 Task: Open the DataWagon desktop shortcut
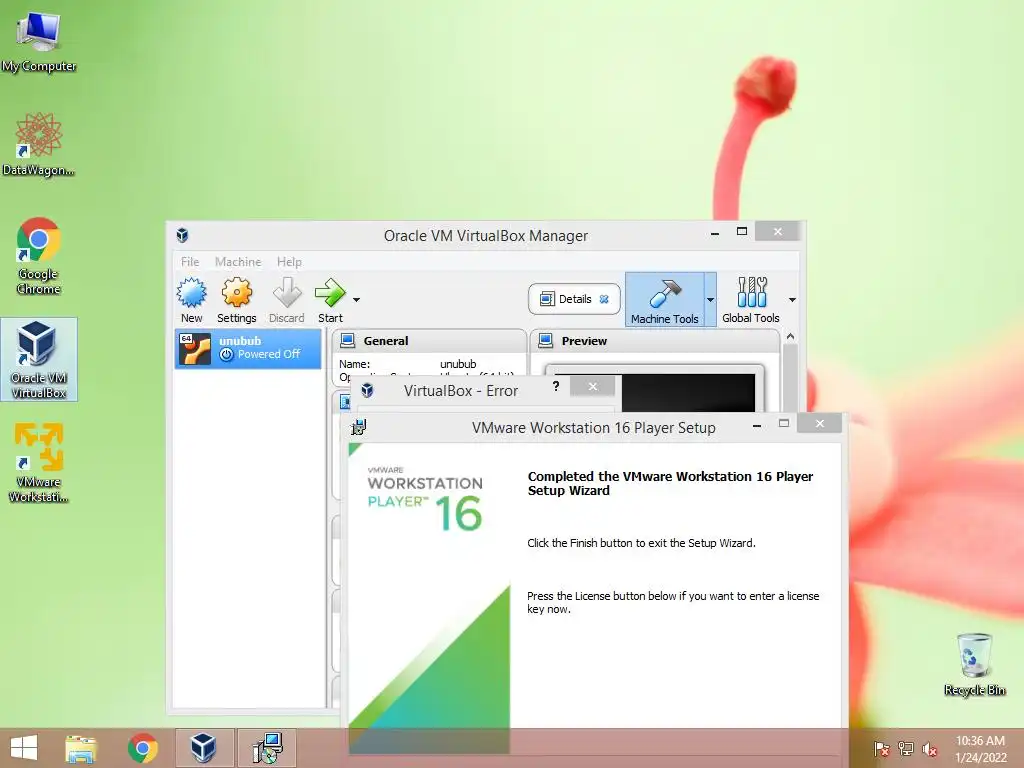39,144
